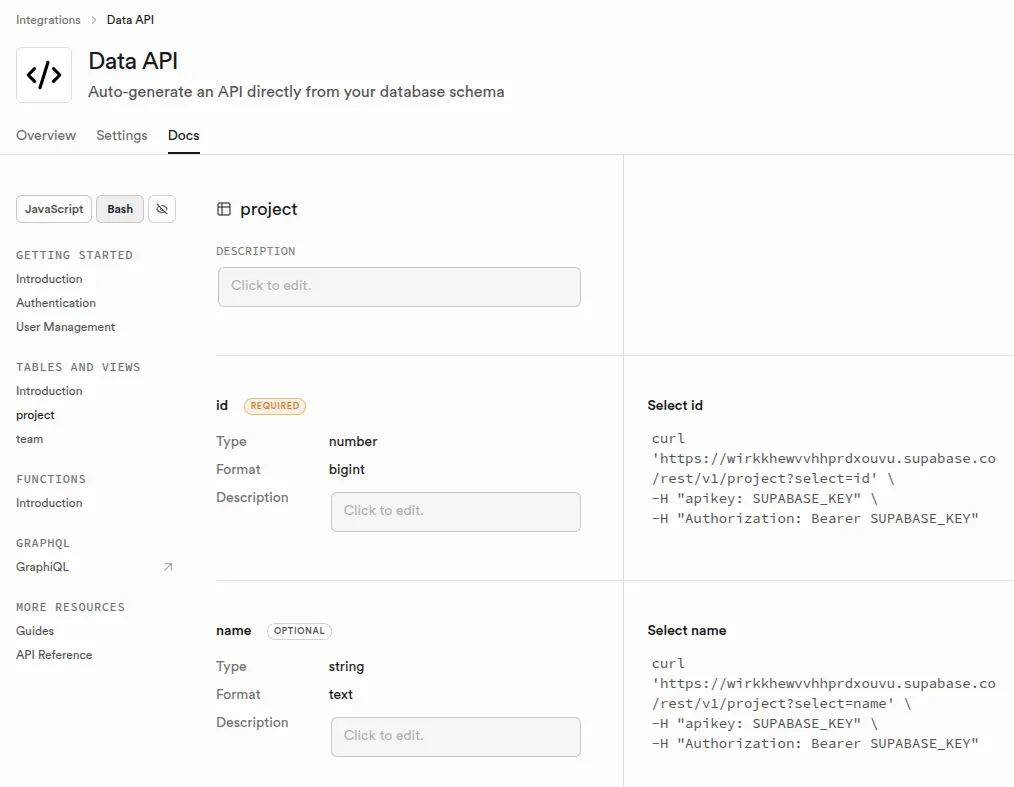The image size is (1014, 787).
Task: Edit the id column description field
Action: (x=455, y=512)
